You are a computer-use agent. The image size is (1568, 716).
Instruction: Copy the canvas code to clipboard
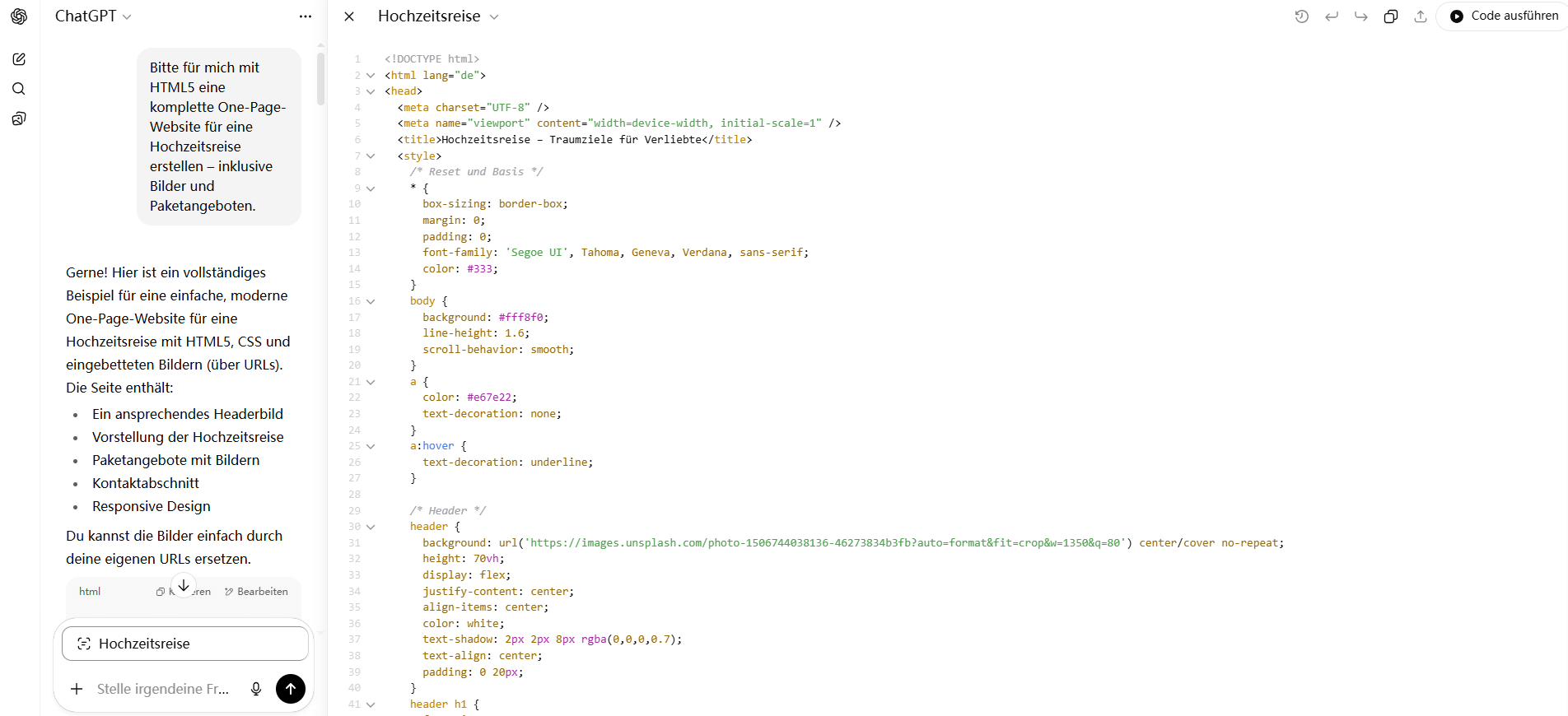coord(1391,16)
